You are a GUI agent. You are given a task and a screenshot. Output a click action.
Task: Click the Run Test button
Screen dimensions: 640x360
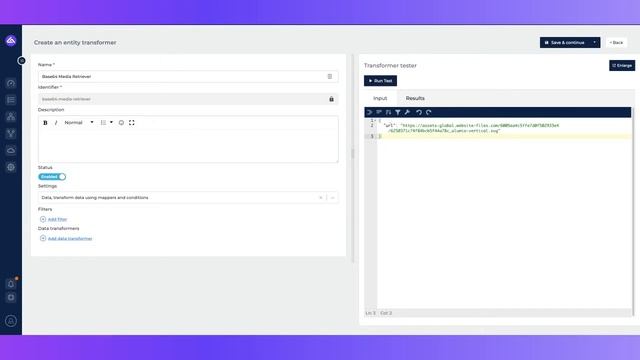[x=380, y=81]
